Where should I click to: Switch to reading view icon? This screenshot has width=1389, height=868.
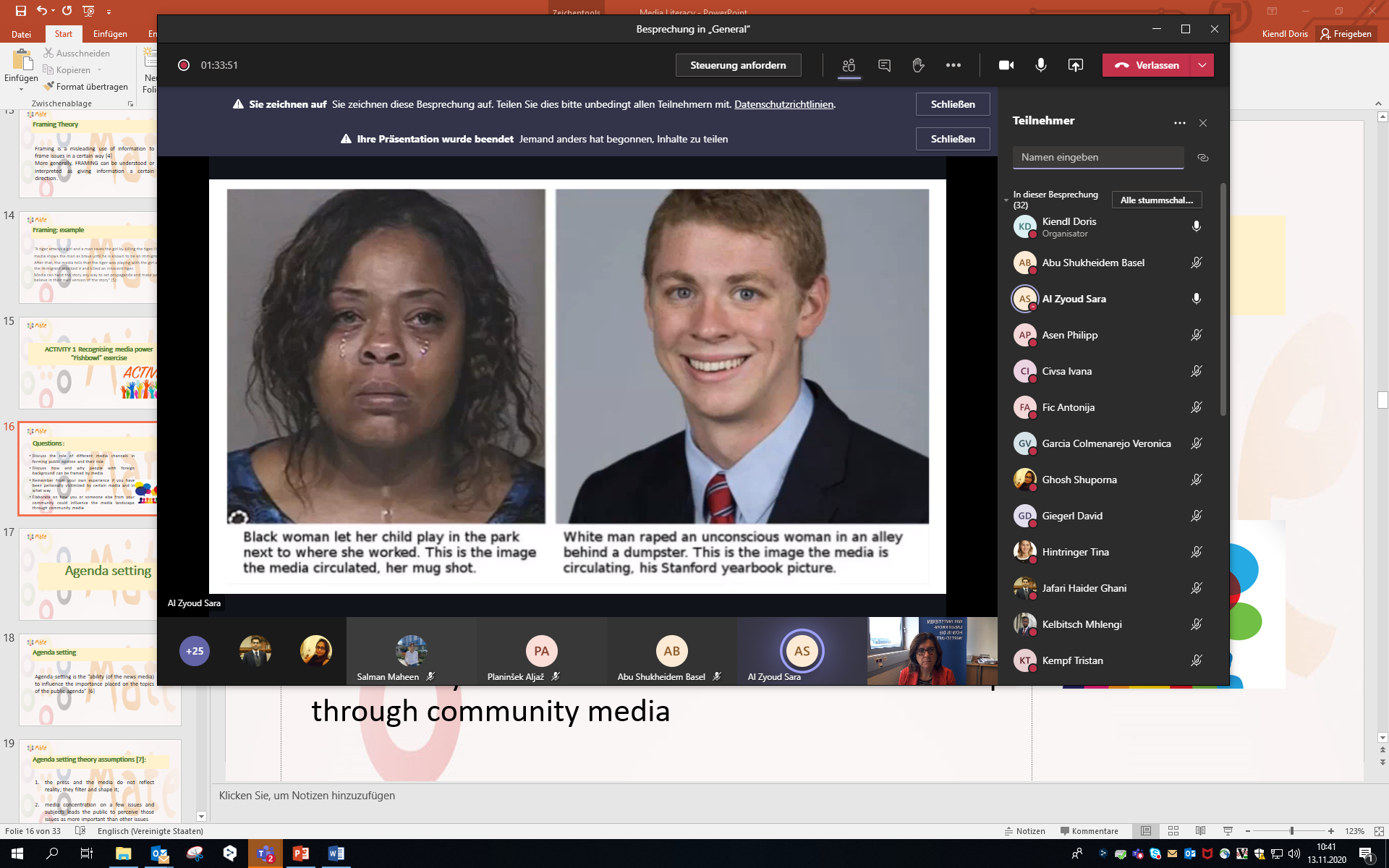(1201, 831)
